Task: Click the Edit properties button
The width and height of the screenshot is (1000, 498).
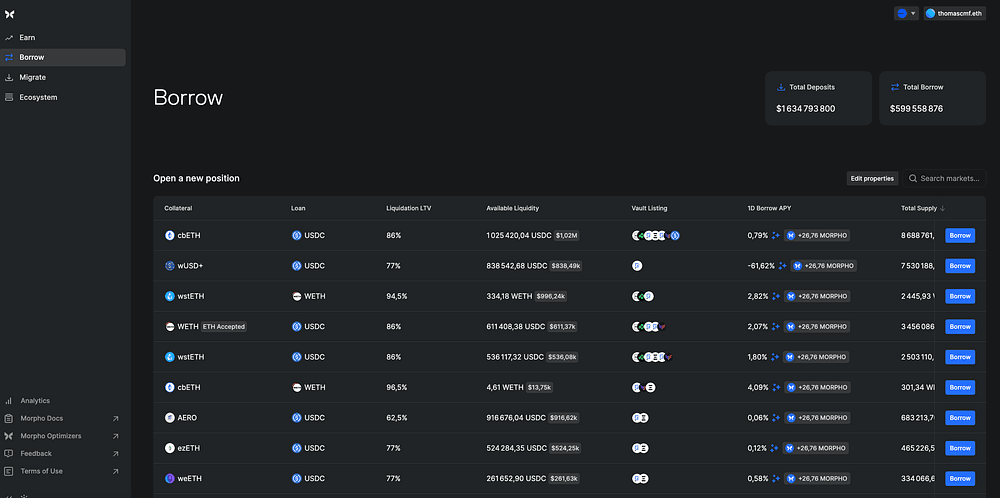Action: [872, 179]
